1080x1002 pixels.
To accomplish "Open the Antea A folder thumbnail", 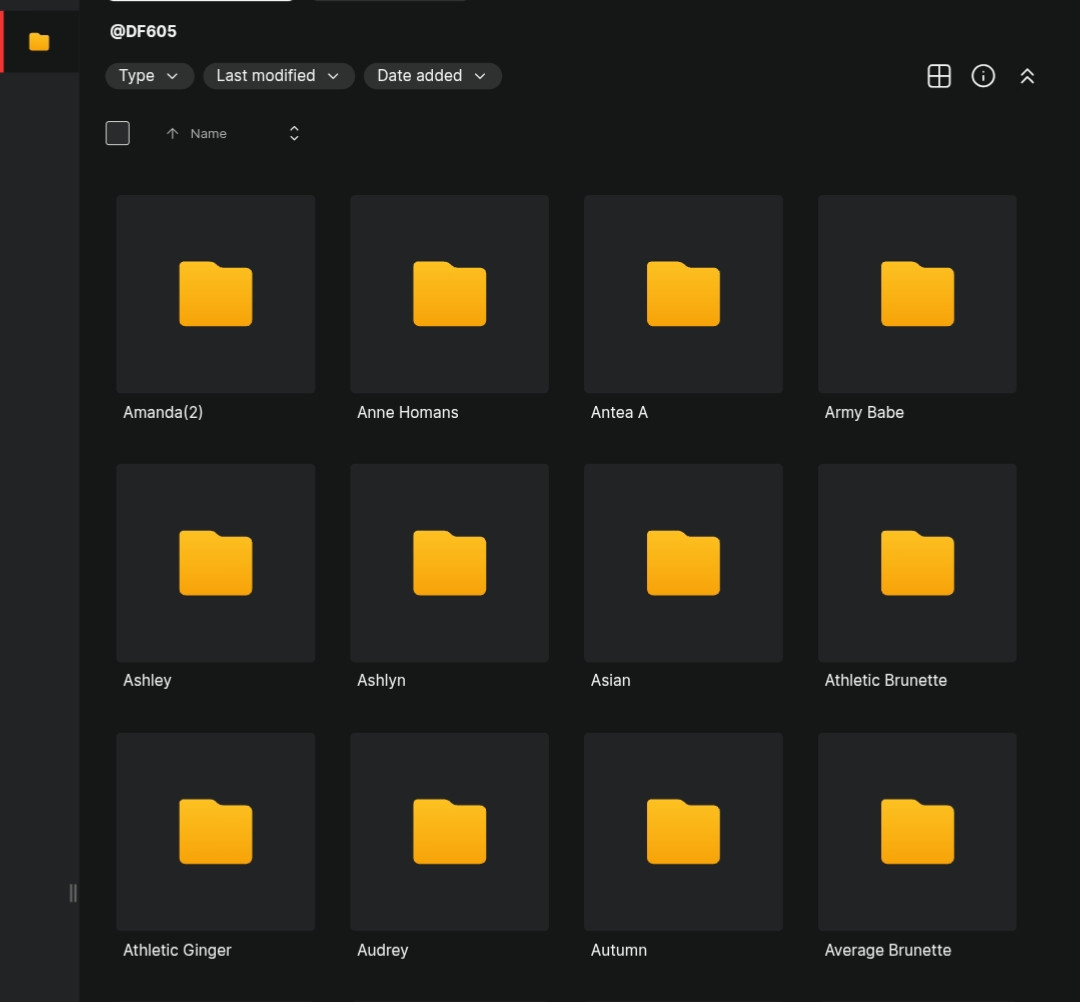I will click(683, 294).
